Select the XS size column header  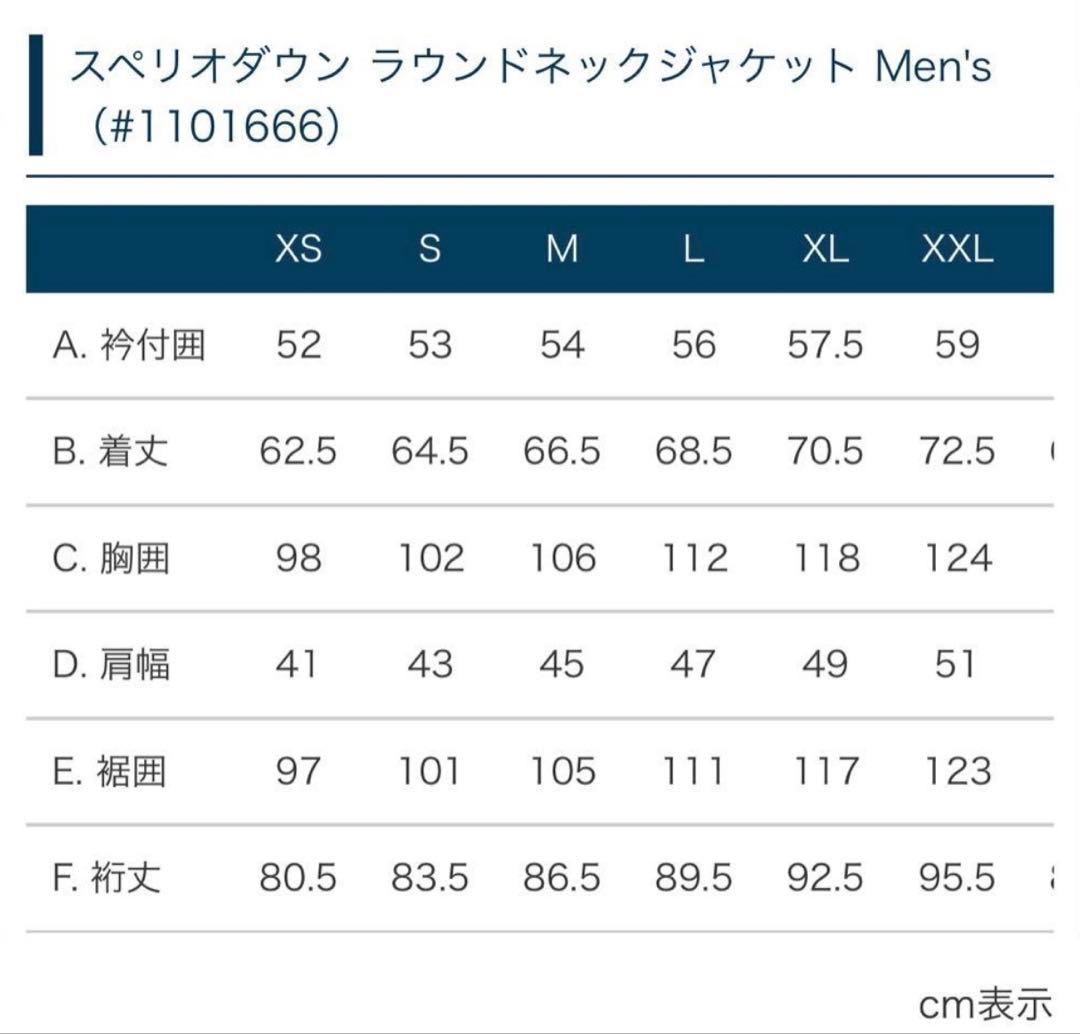[x=298, y=249]
